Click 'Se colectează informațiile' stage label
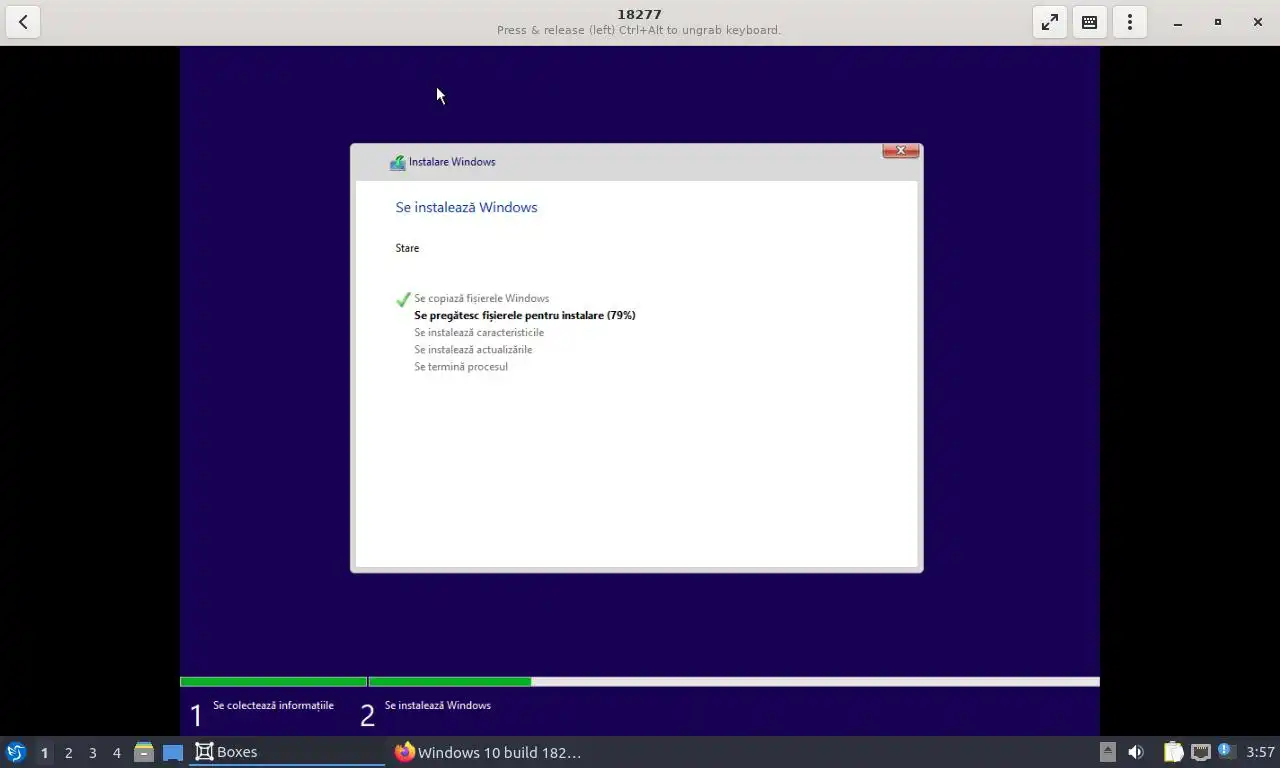 (x=273, y=705)
